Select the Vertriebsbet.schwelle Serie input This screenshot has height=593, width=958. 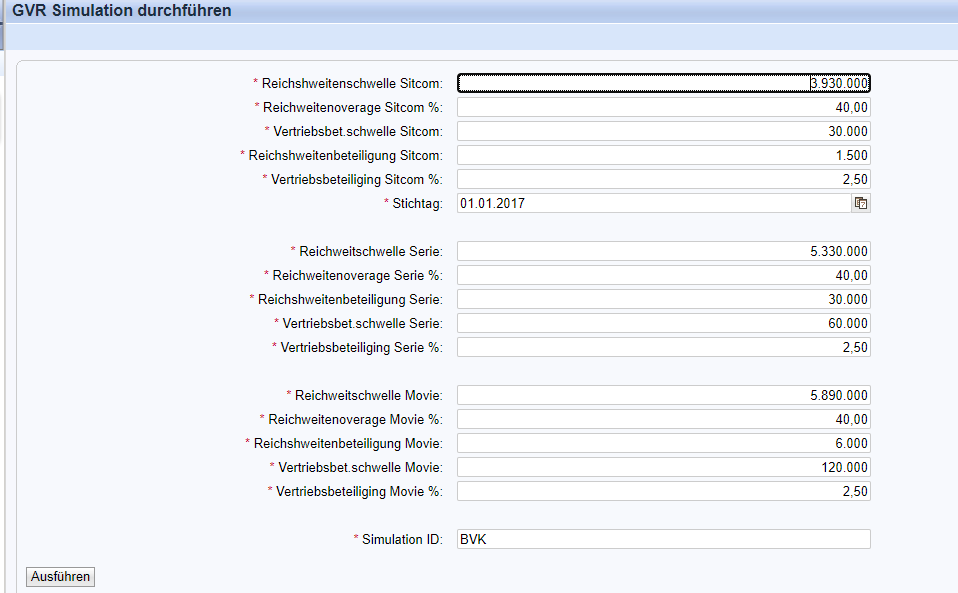[x=664, y=323]
